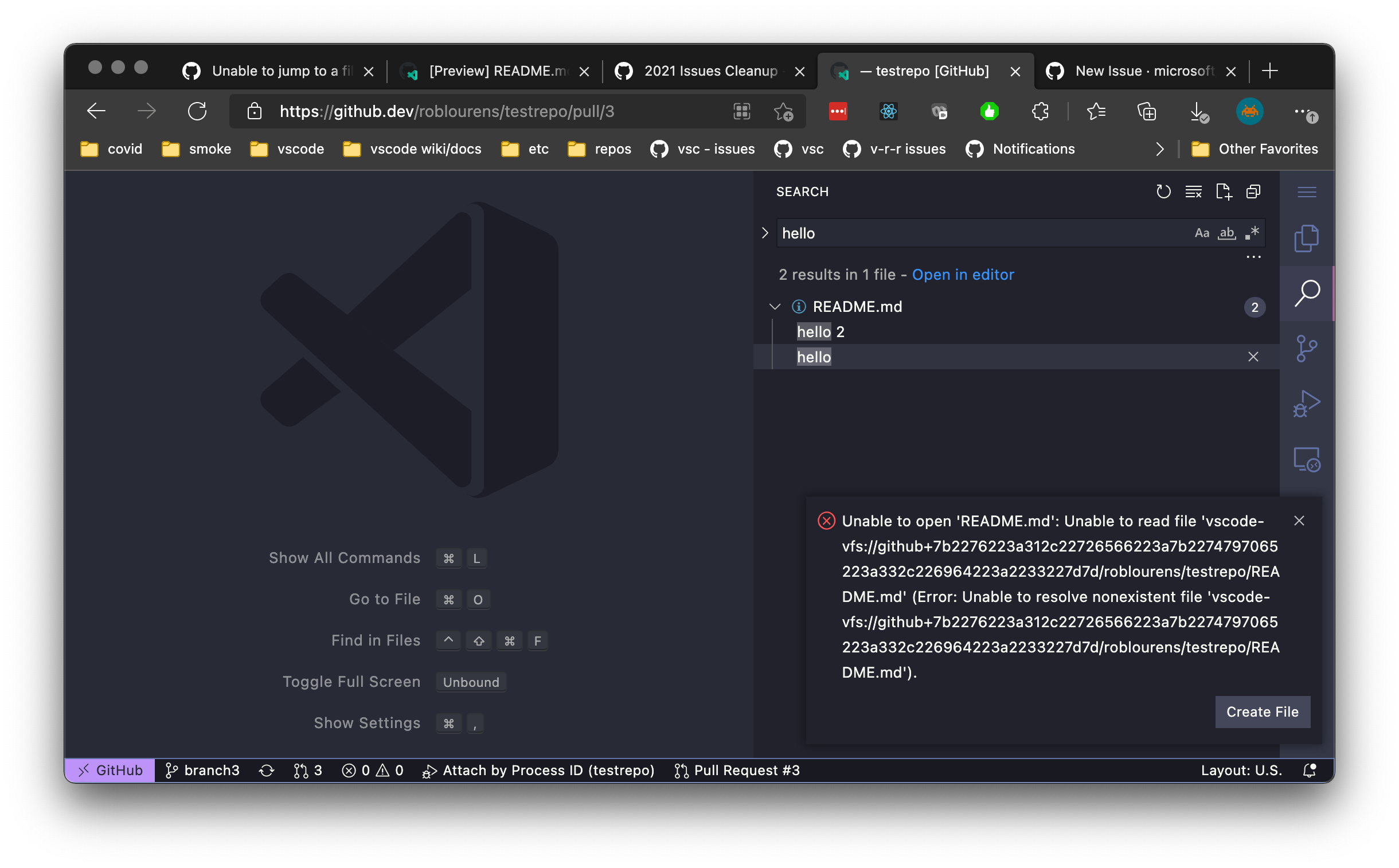Dismiss the error notification

[x=1298, y=521]
